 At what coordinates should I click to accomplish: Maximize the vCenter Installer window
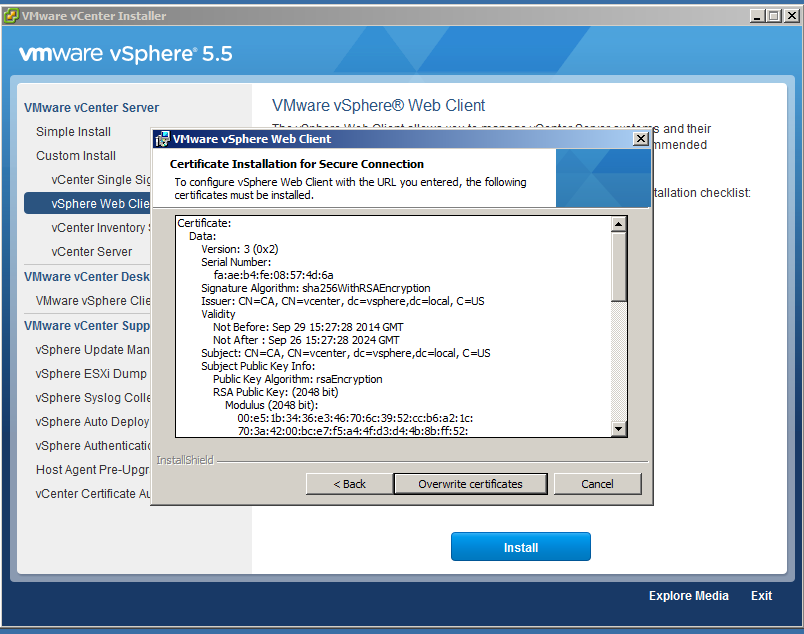point(771,15)
